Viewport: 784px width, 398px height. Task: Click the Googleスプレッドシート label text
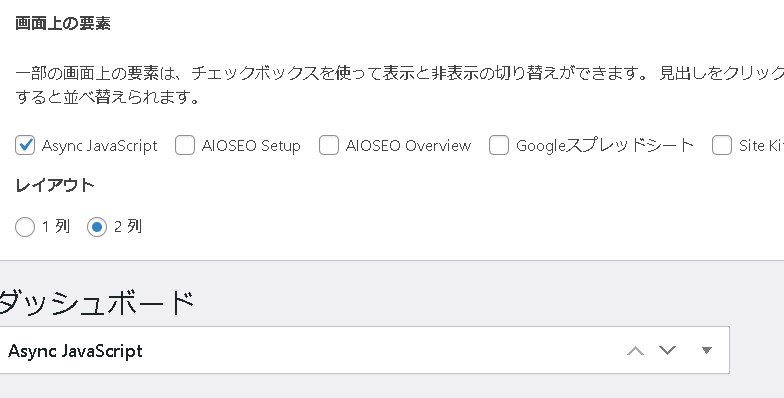(x=605, y=146)
